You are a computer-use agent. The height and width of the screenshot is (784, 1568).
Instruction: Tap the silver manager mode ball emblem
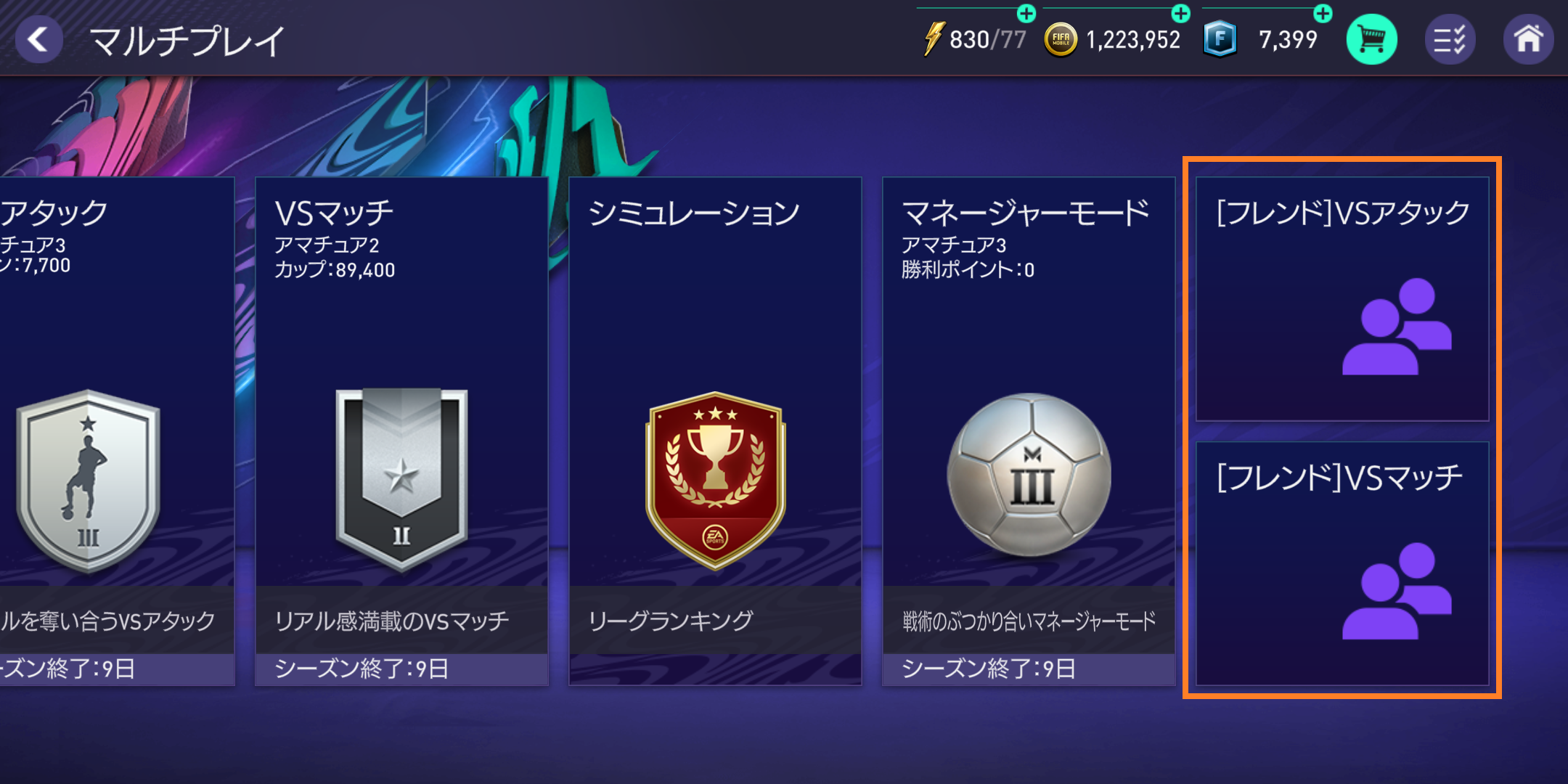pos(1029,475)
